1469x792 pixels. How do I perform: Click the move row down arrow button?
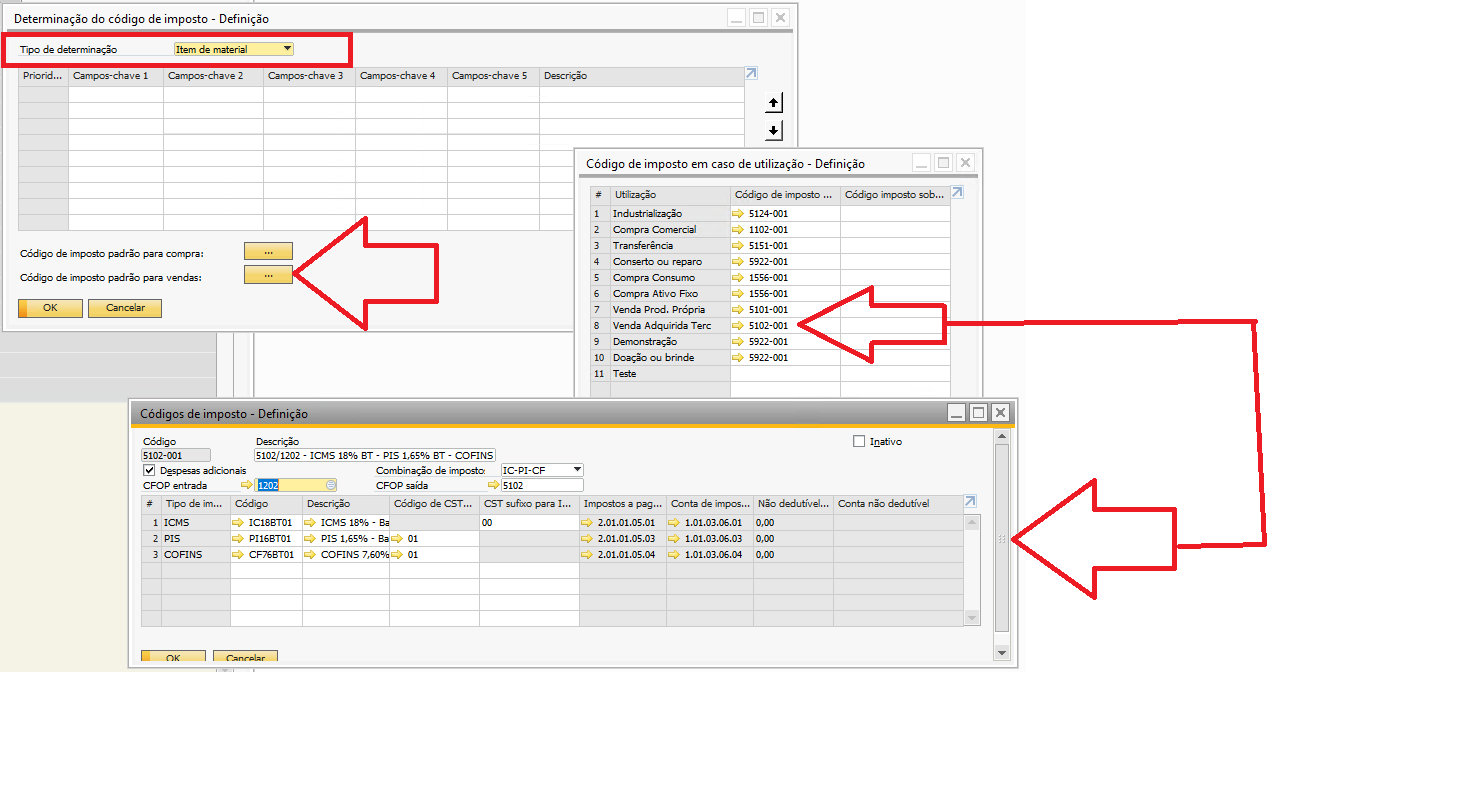tap(773, 131)
